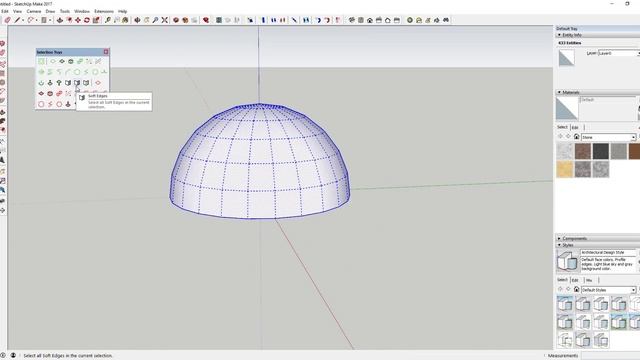The height and width of the screenshot is (360, 640).
Task: Switch to Back view
Action: pos(388,20)
